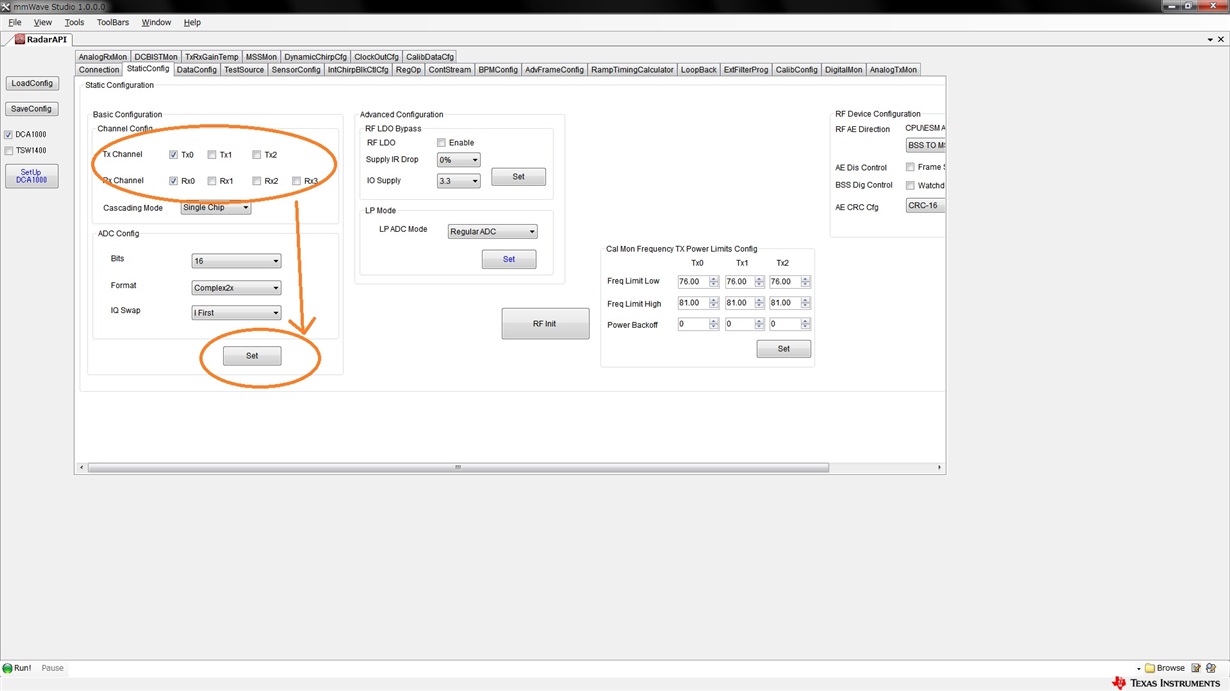Screen dimensions: 1230x691
Task: Click the horizontal scrollbar thumb
Action: (458, 468)
